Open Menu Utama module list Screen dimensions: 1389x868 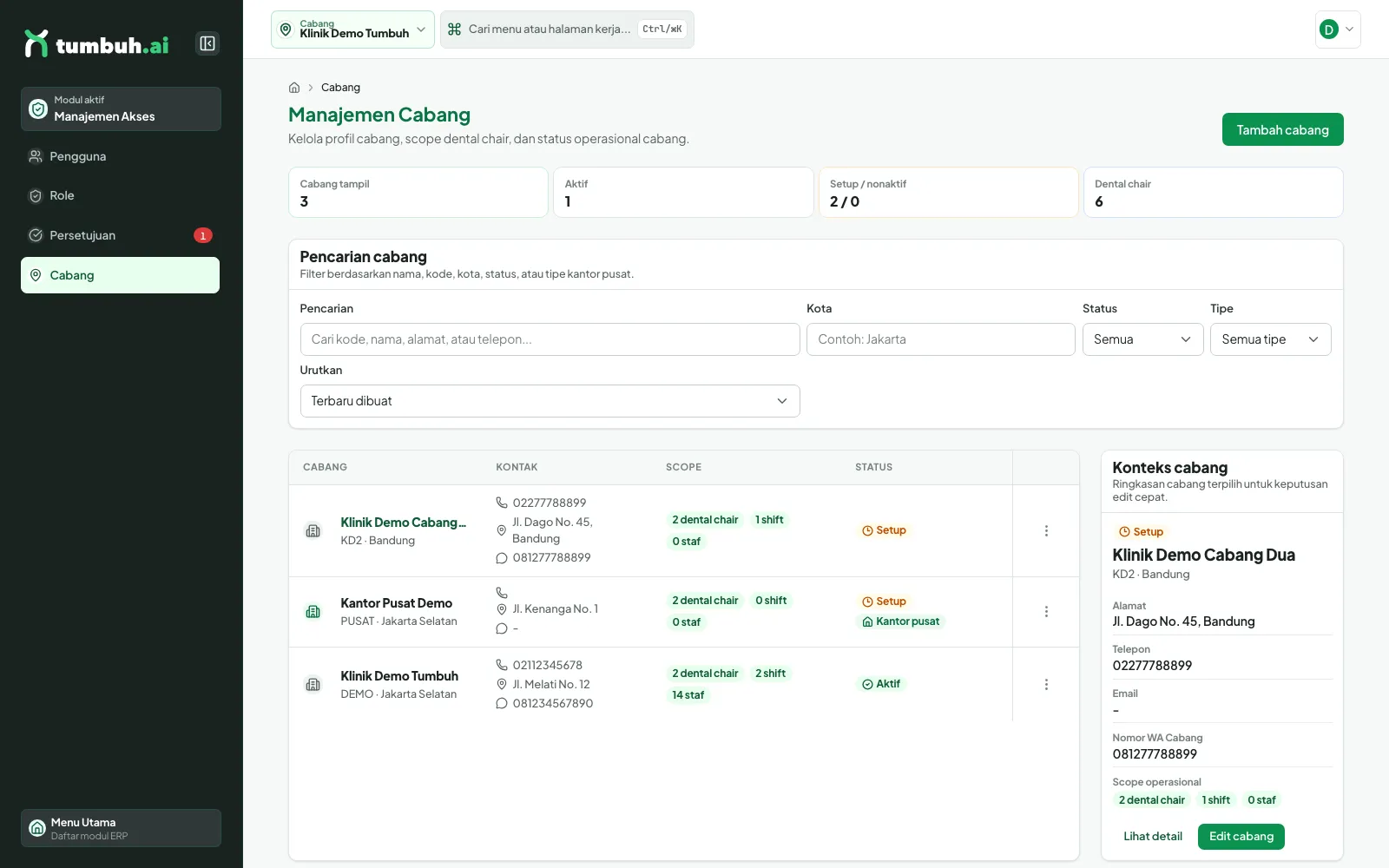tap(121, 828)
